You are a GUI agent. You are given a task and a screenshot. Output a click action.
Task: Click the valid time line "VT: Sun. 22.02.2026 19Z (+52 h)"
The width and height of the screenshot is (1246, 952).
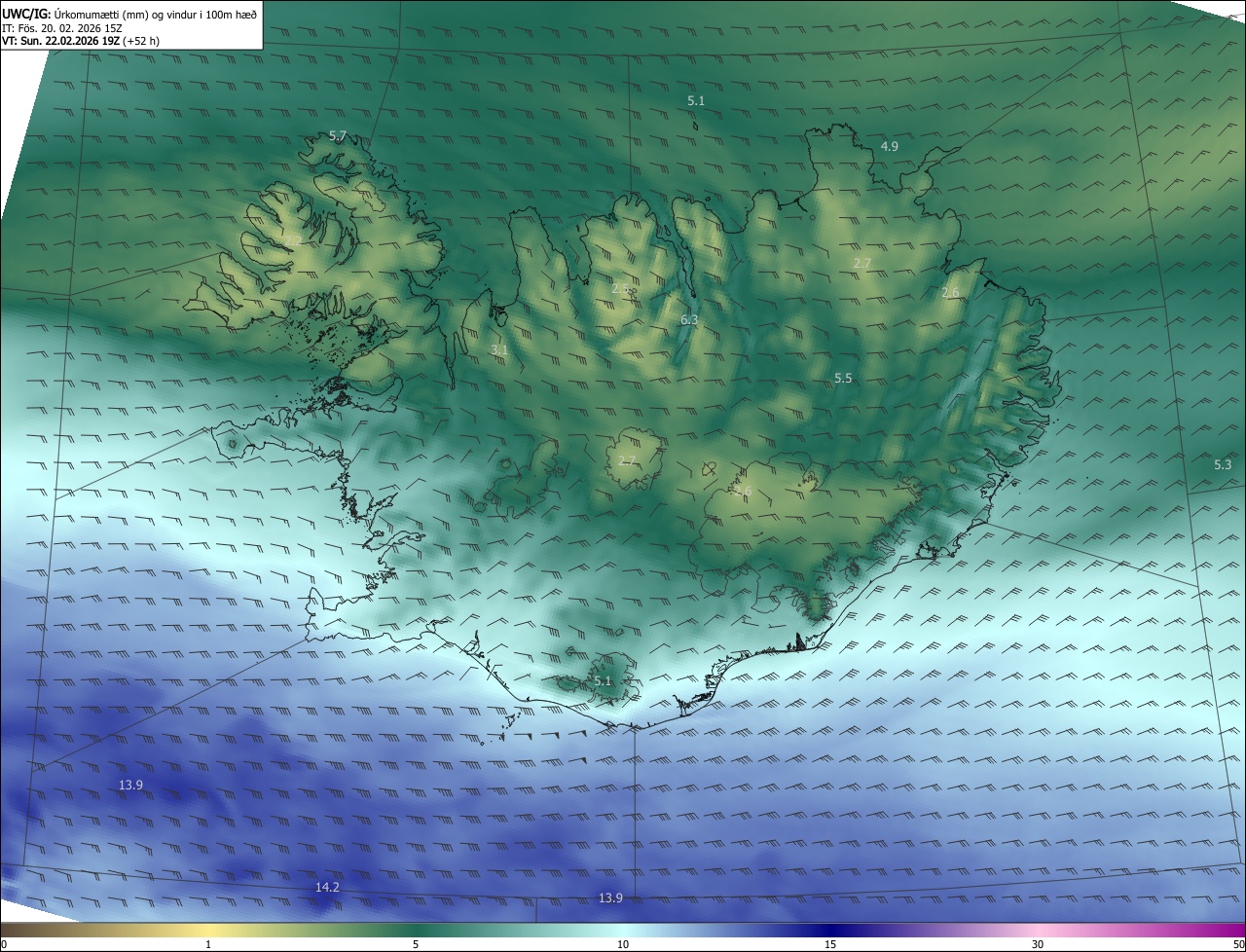(81, 41)
